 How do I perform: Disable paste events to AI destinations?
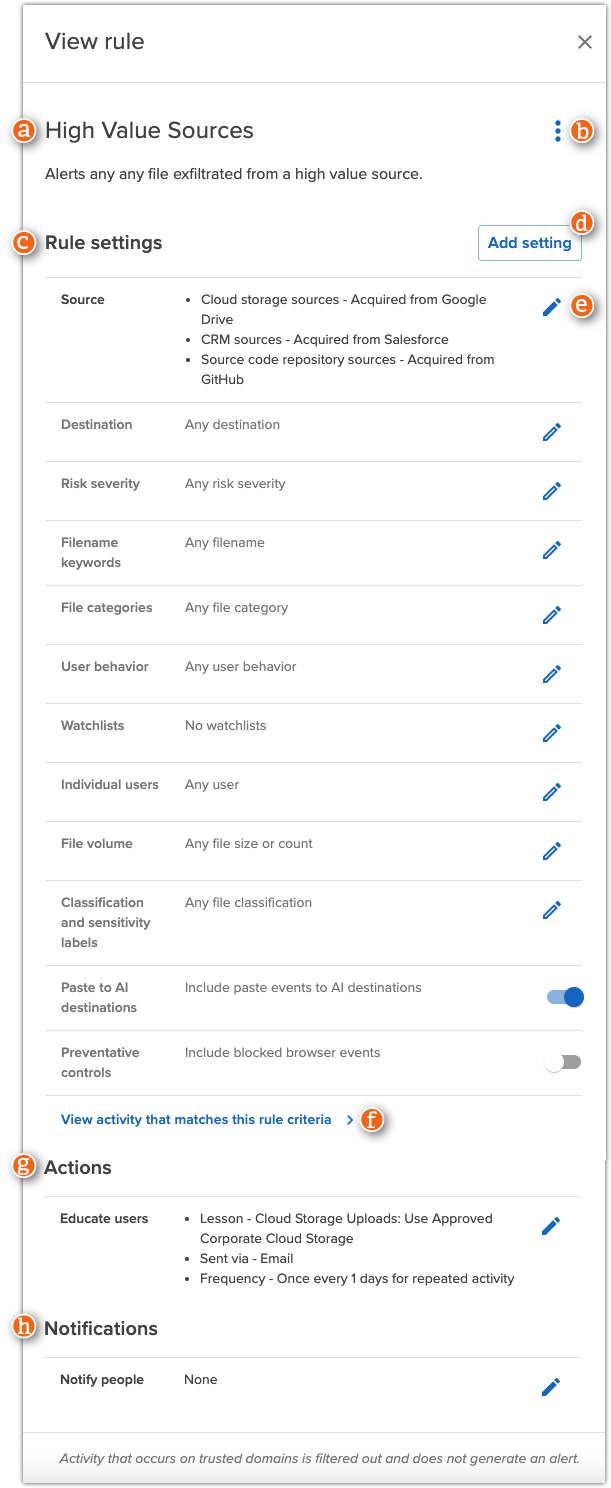click(562, 997)
